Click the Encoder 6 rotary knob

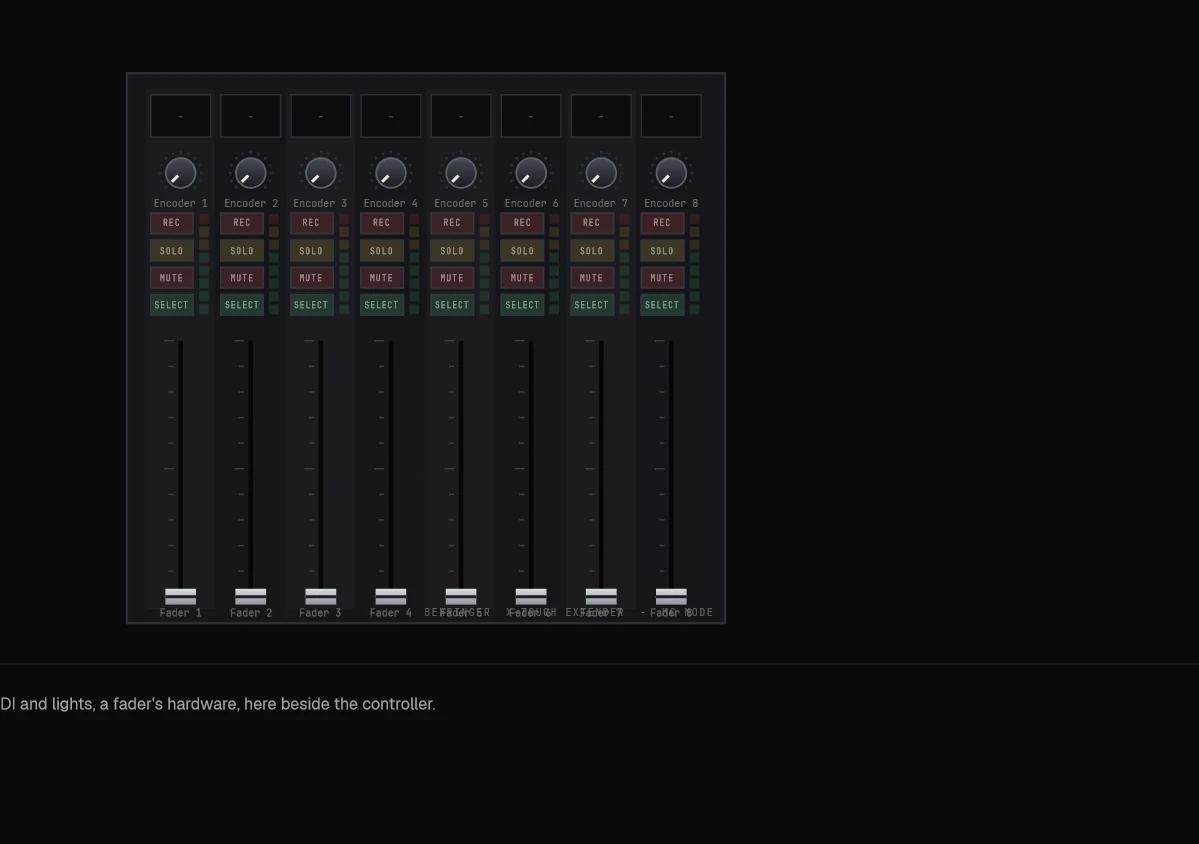pos(531,173)
